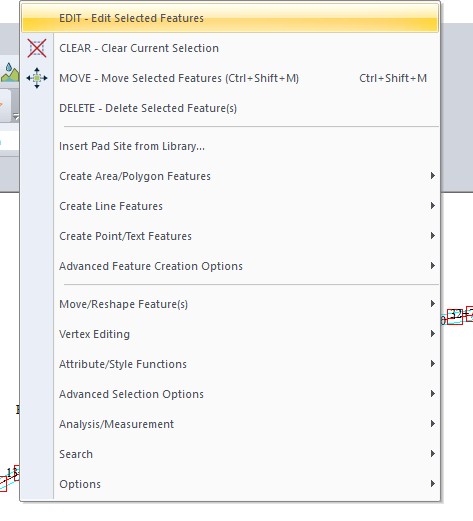The height and width of the screenshot is (521, 473).
Task: Expand the Create Line Features submenu arrow
Action: coord(433,206)
